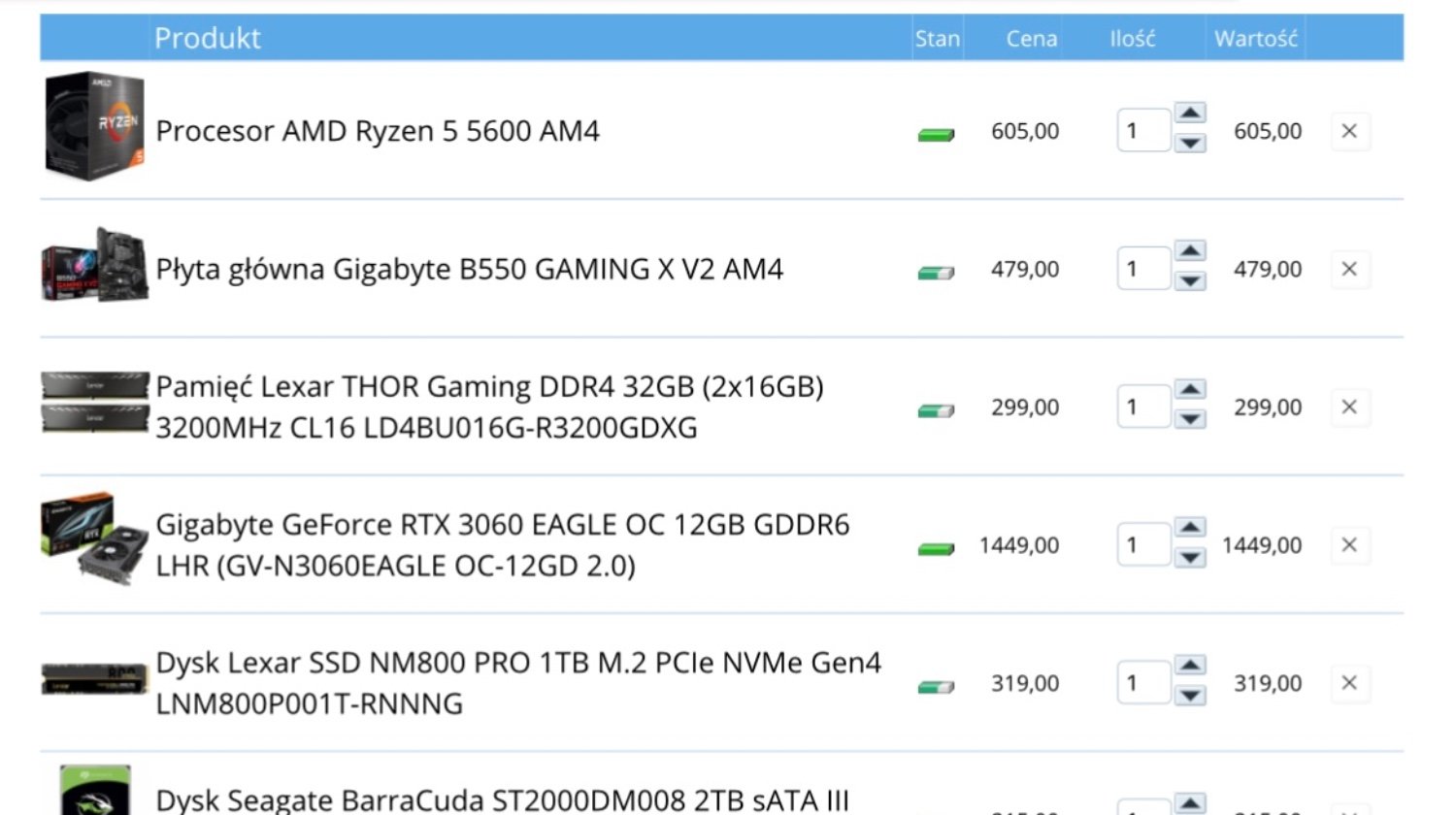Decrease quantity of Lexar SSD NM800 PRO
Screen dimensions: 1456x815
click(1190, 696)
